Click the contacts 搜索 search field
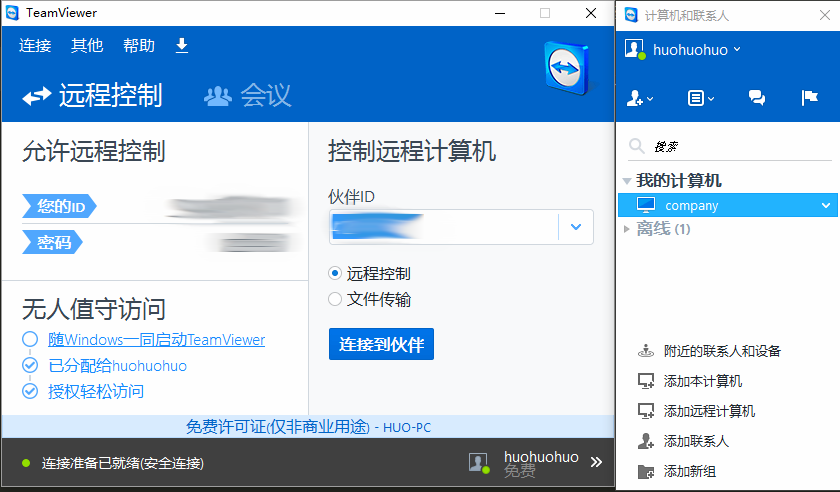Viewport: 840px width, 492px height. pos(740,147)
